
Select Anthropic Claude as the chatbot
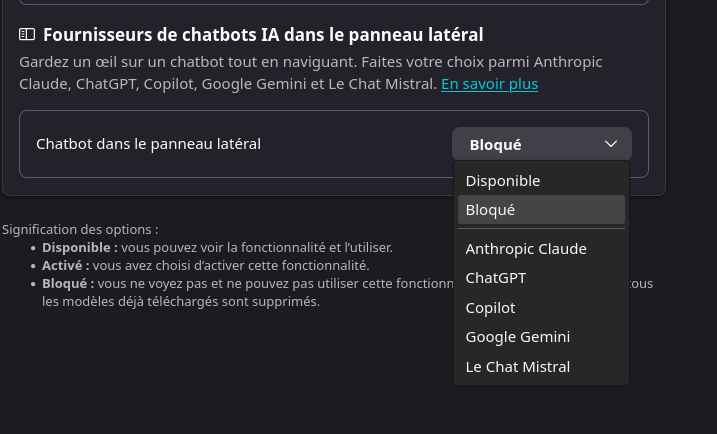coord(525,249)
